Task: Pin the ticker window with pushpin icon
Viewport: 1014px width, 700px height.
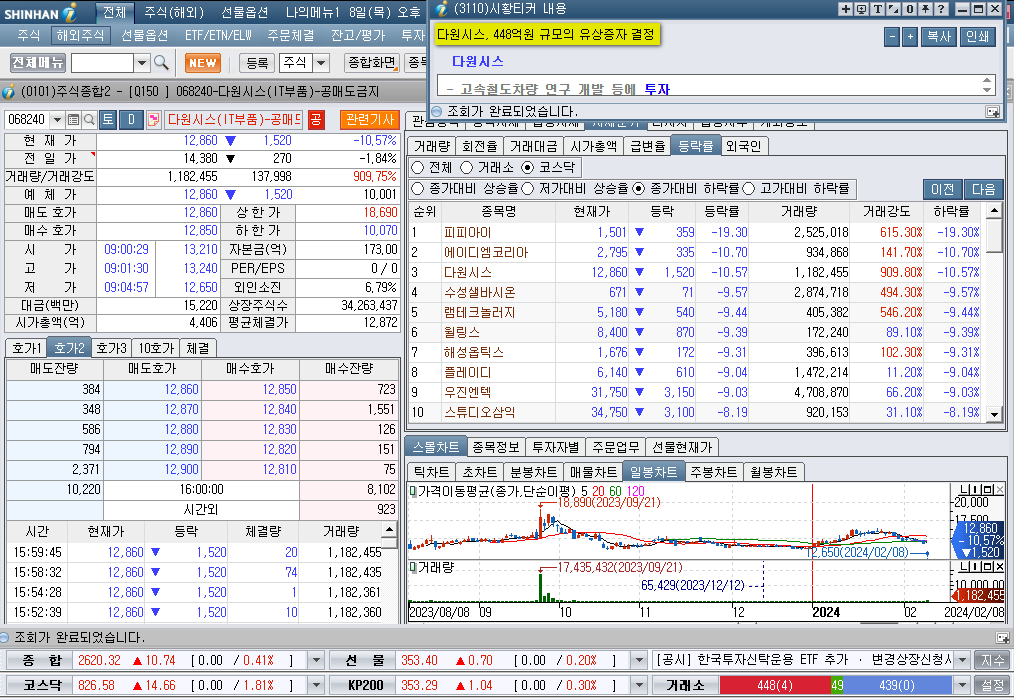Action: pyautogui.click(x=925, y=9)
